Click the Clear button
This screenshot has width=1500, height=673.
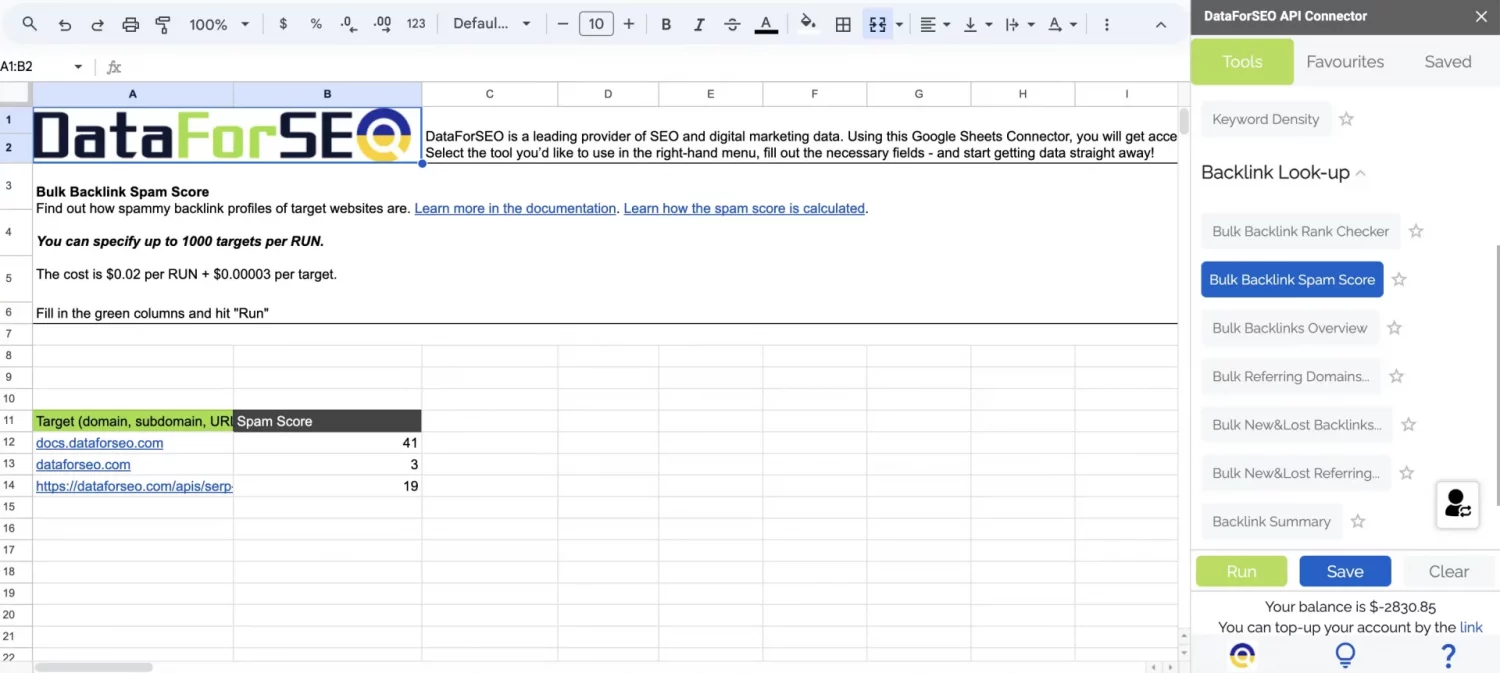(x=1448, y=571)
